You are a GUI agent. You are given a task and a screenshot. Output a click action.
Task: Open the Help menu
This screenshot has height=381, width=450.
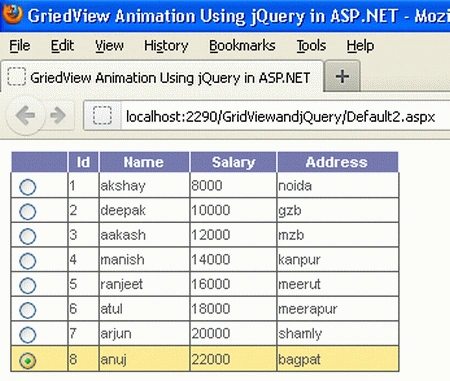click(x=360, y=46)
